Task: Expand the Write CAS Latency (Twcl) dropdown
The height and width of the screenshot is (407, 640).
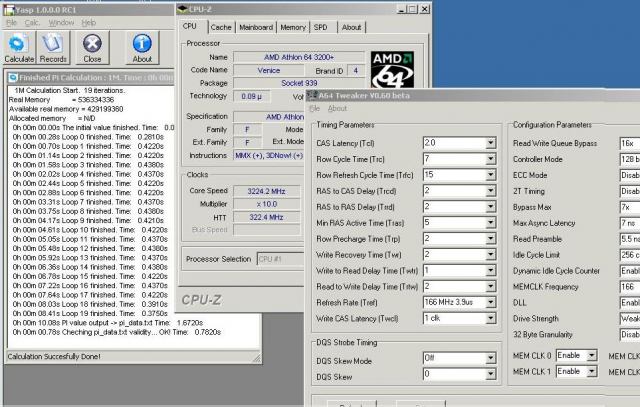Action: tap(491, 318)
